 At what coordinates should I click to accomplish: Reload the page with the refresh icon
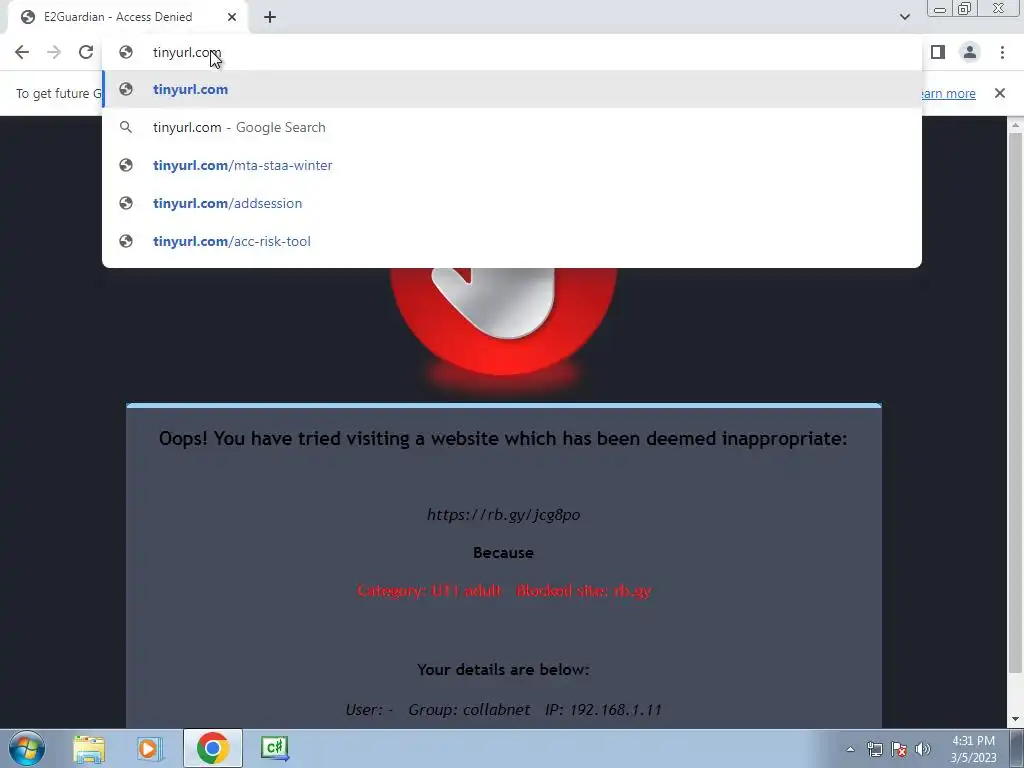pos(86,52)
